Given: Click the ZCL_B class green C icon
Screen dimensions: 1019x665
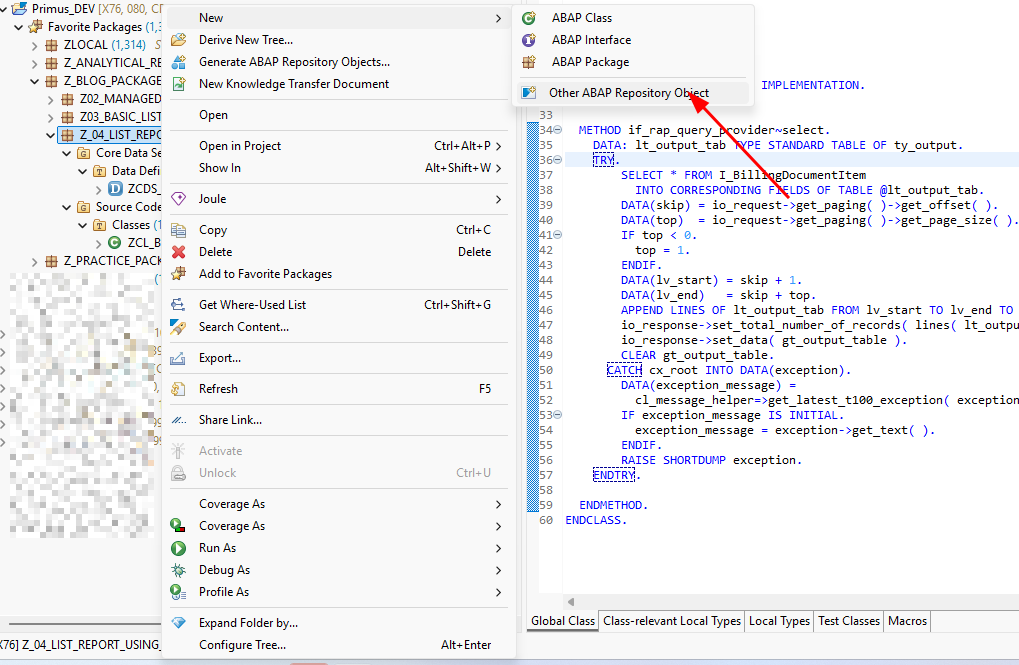Looking at the screenshot, I should [115, 242].
